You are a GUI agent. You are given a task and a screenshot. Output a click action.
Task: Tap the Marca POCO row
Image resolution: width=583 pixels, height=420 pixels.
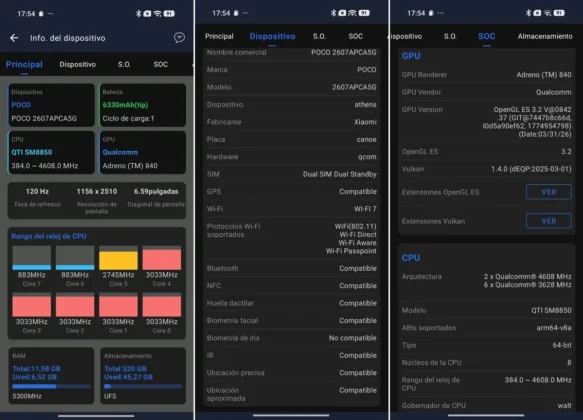point(292,70)
